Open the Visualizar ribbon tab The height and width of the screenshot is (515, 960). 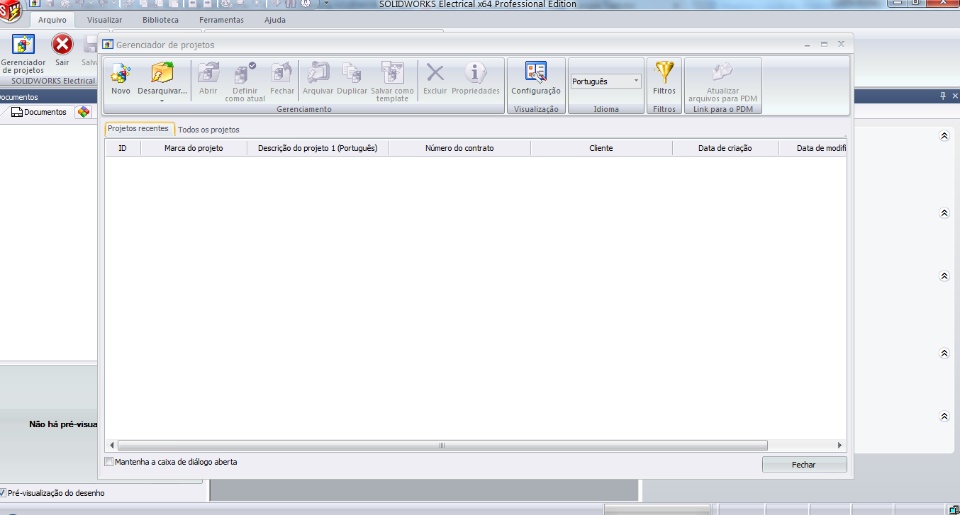coord(104,20)
